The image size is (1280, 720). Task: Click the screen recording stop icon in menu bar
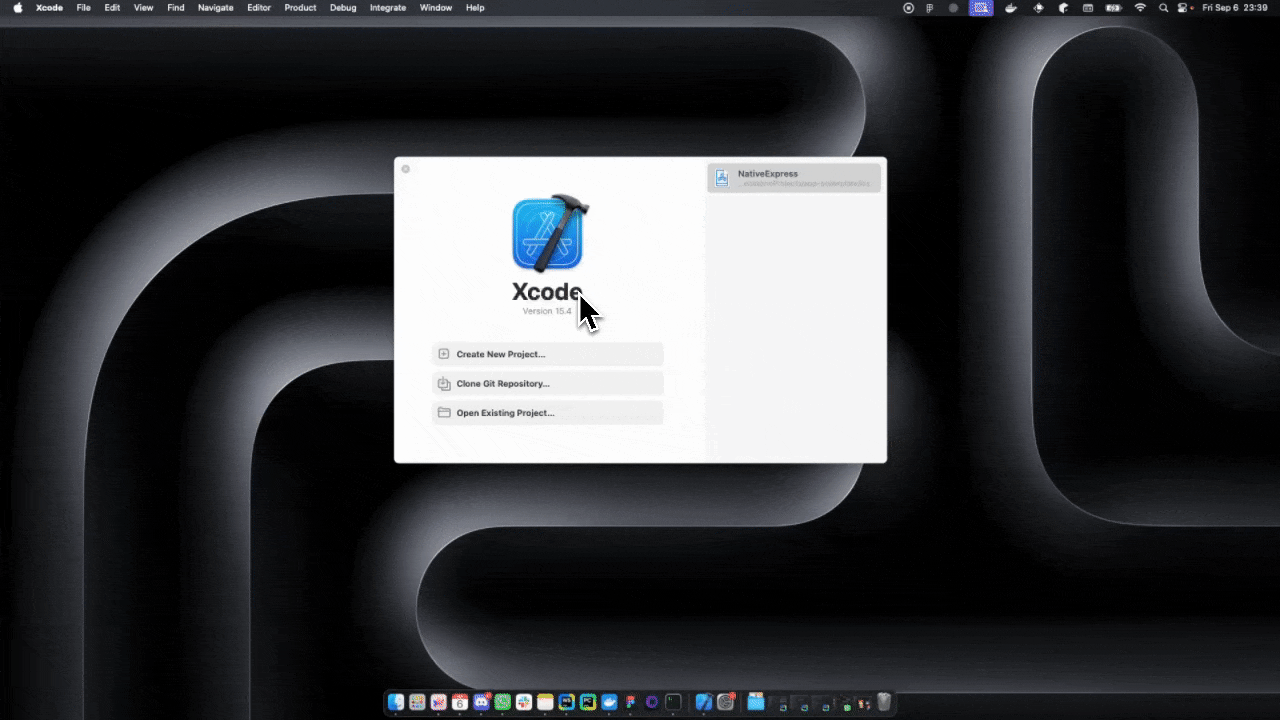[908, 8]
